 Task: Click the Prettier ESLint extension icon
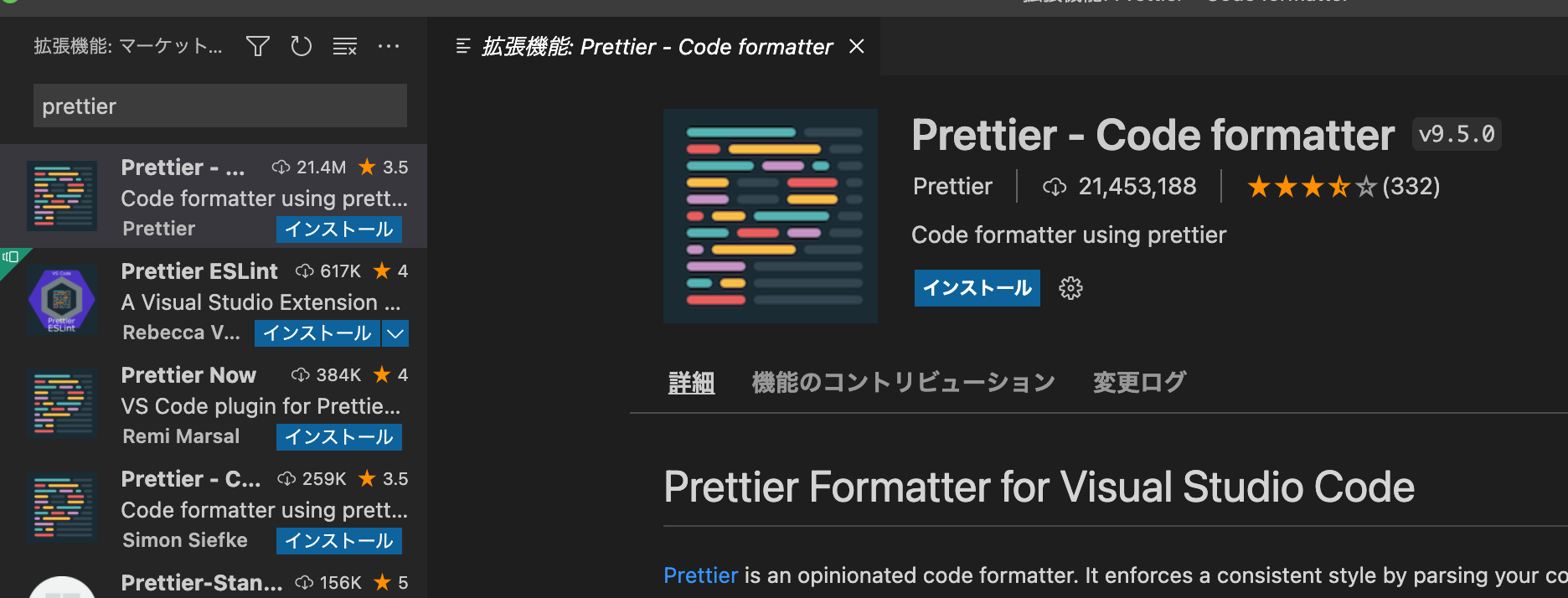click(x=62, y=299)
